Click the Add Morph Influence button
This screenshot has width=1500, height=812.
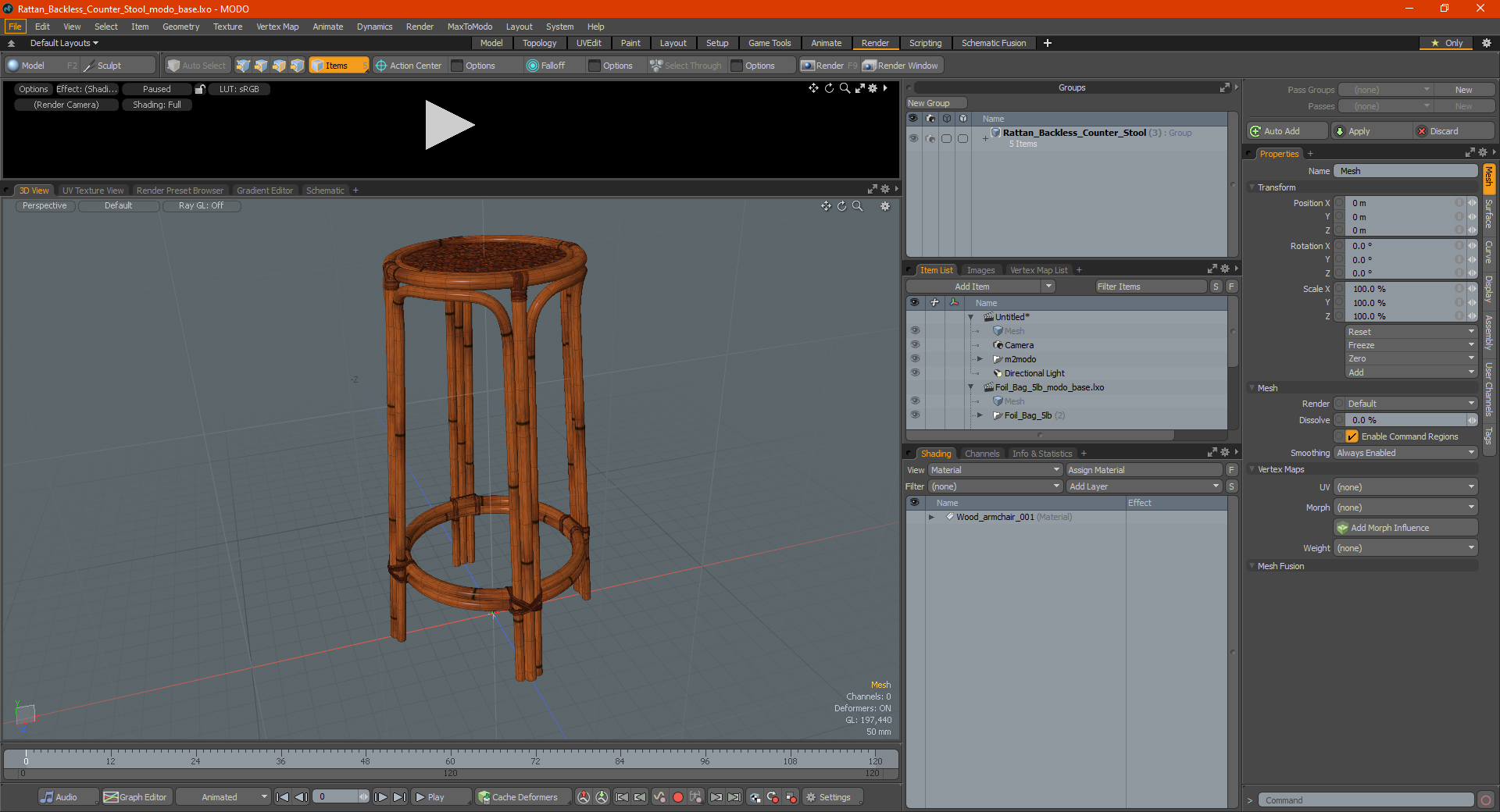click(1405, 528)
